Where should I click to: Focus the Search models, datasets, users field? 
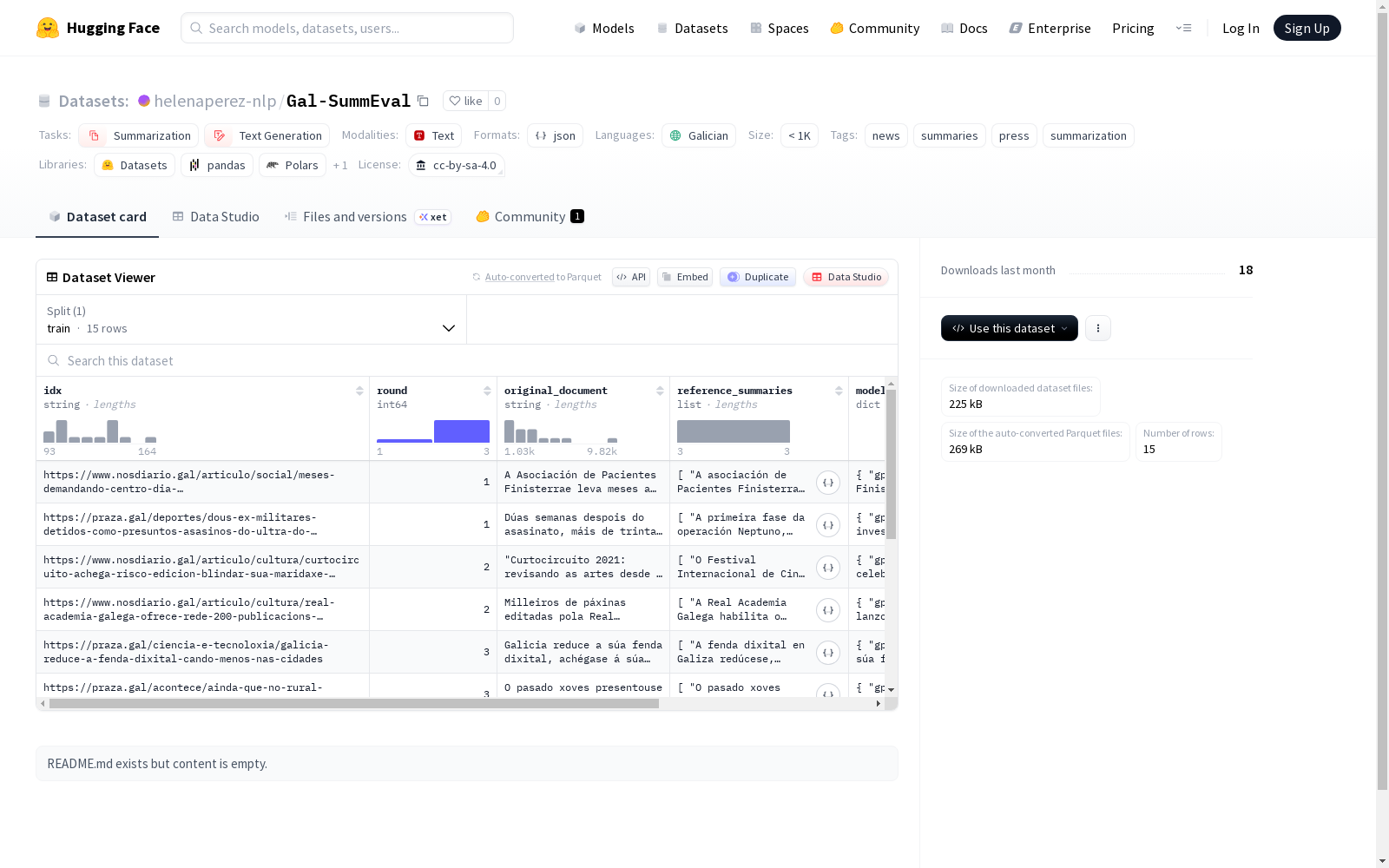coord(347,28)
